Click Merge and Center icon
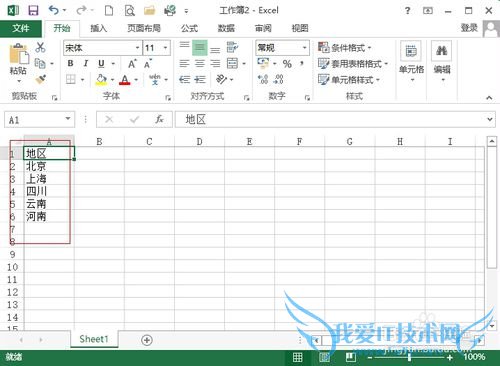 click(x=232, y=63)
